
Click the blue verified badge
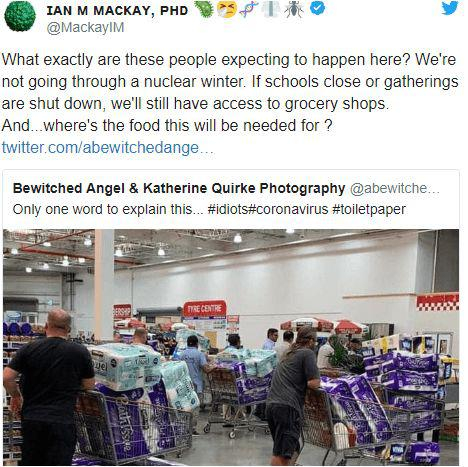pyautogui.click(x=317, y=8)
